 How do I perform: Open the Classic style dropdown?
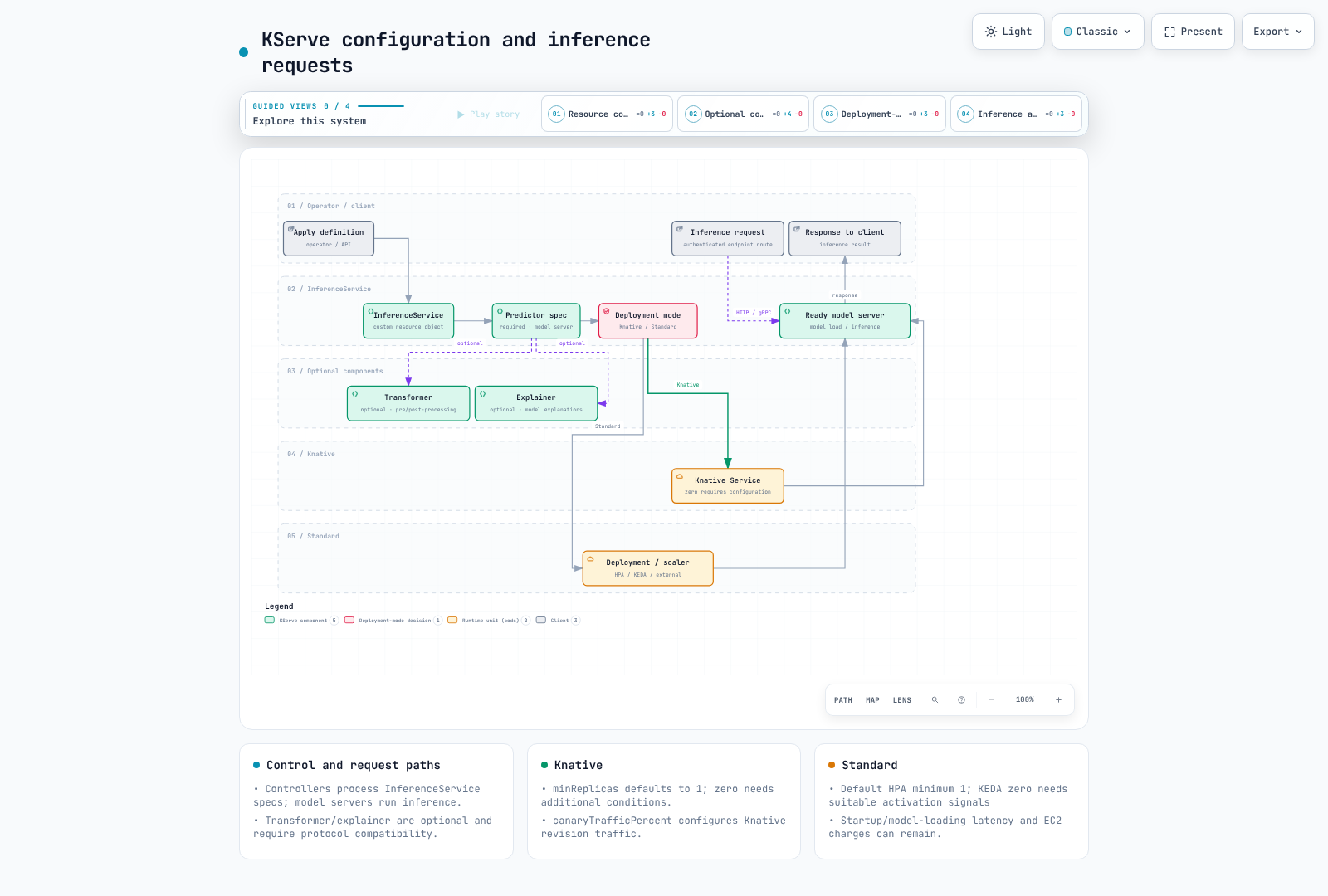1097,32
